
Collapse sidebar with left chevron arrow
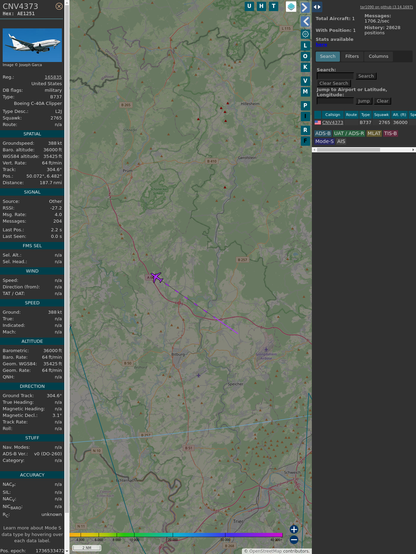coord(305,21)
